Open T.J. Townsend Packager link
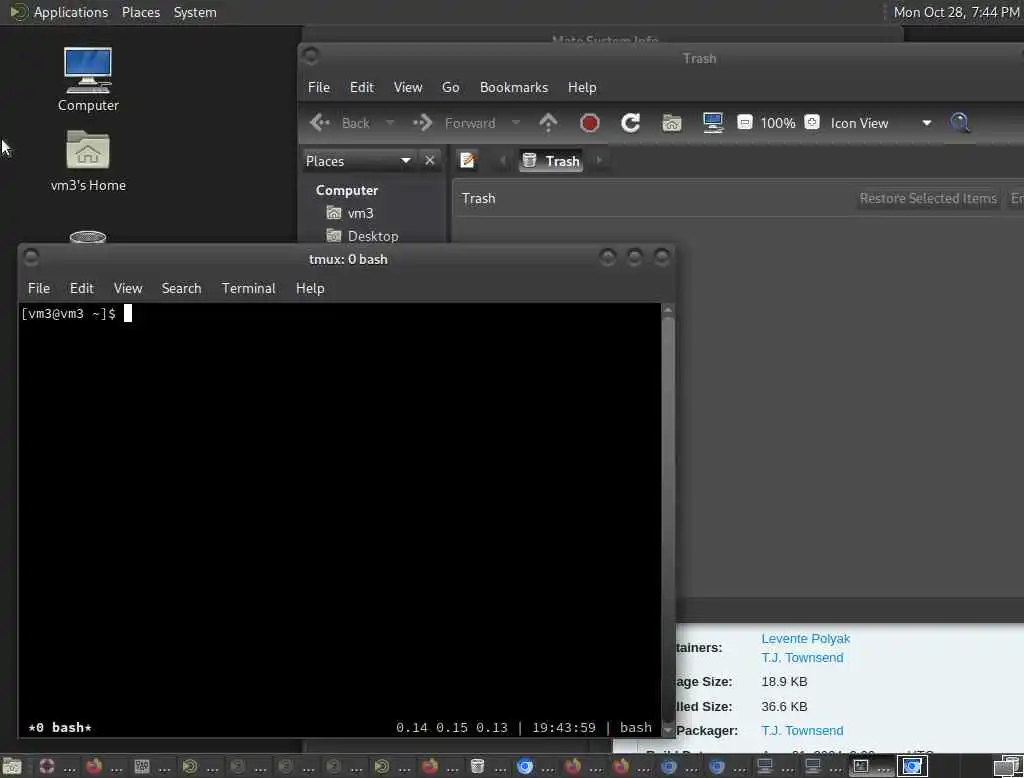Screen dimensions: 1024x778 (x=802, y=730)
